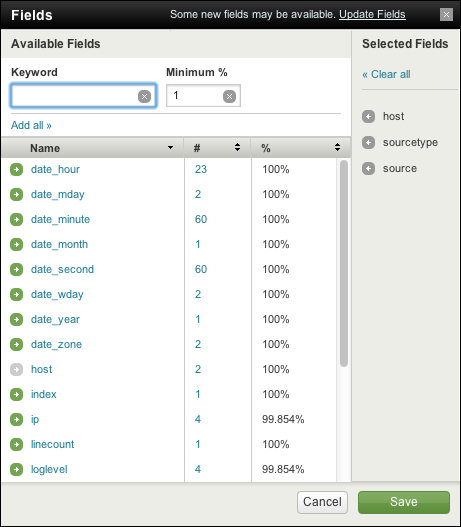This screenshot has height=527, width=461.
Task: Click Clear all in Selected Fields
Action: pos(386,74)
